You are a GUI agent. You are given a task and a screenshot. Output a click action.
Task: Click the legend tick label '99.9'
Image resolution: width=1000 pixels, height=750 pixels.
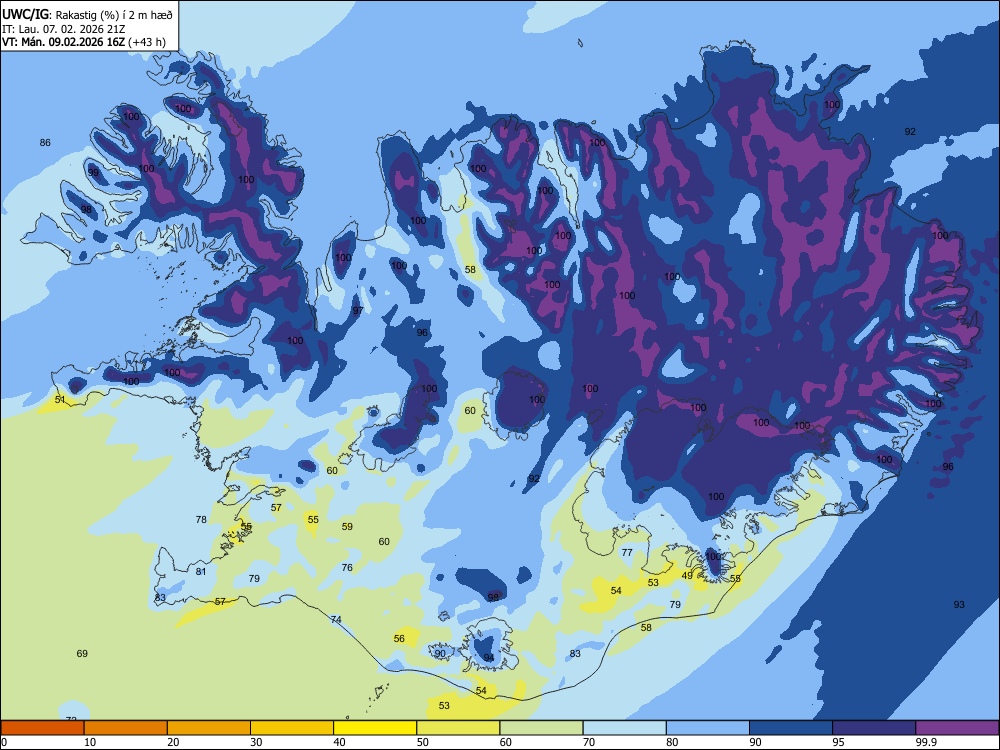click(x=925, y=742)
